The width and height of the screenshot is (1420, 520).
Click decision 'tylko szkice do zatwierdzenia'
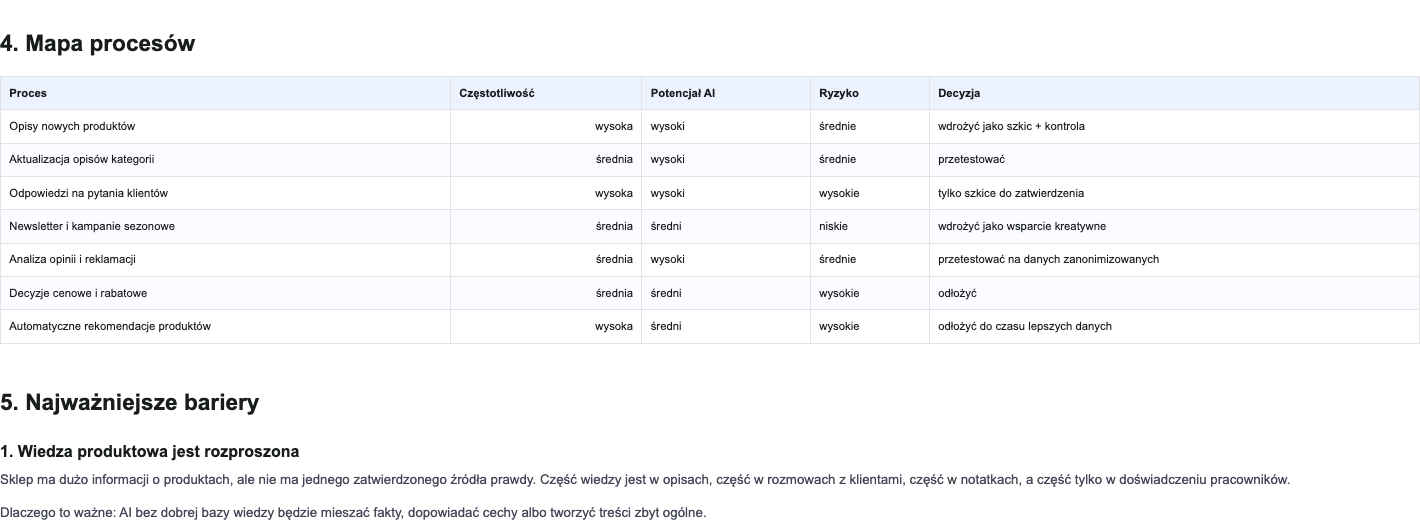pos(1011,193)
